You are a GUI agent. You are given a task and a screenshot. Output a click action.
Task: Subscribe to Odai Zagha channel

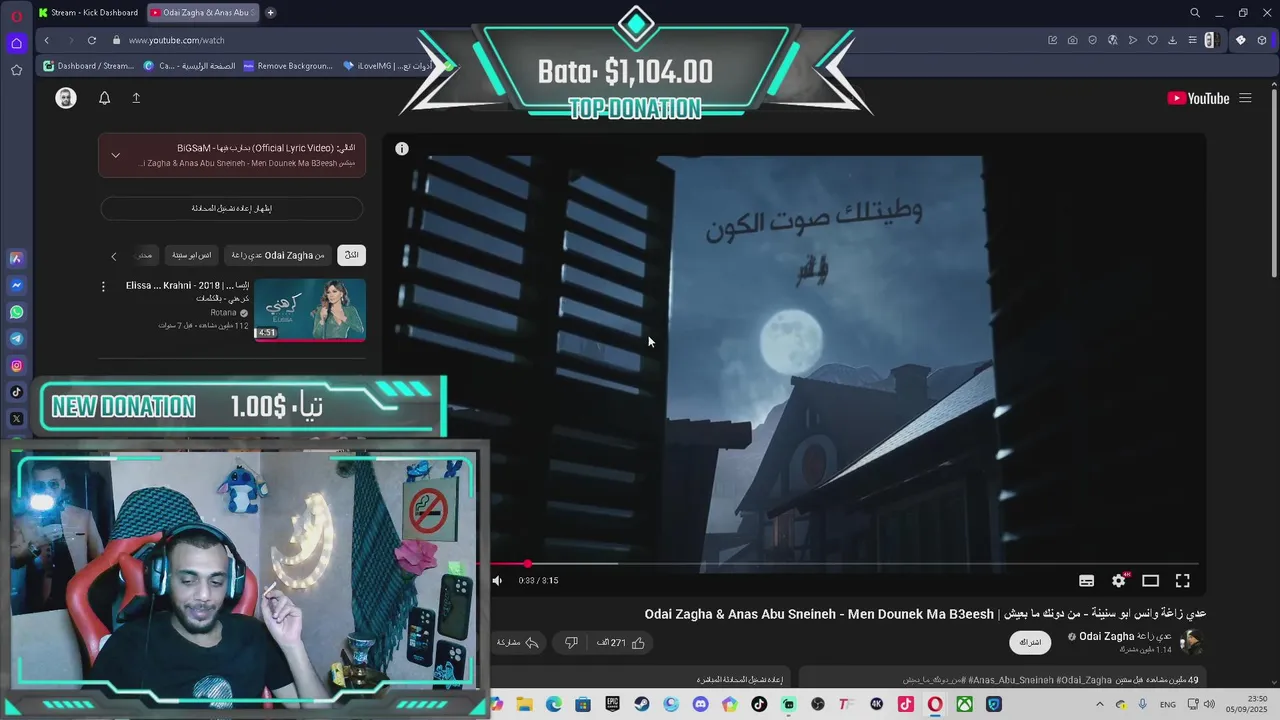point(1030,642)
